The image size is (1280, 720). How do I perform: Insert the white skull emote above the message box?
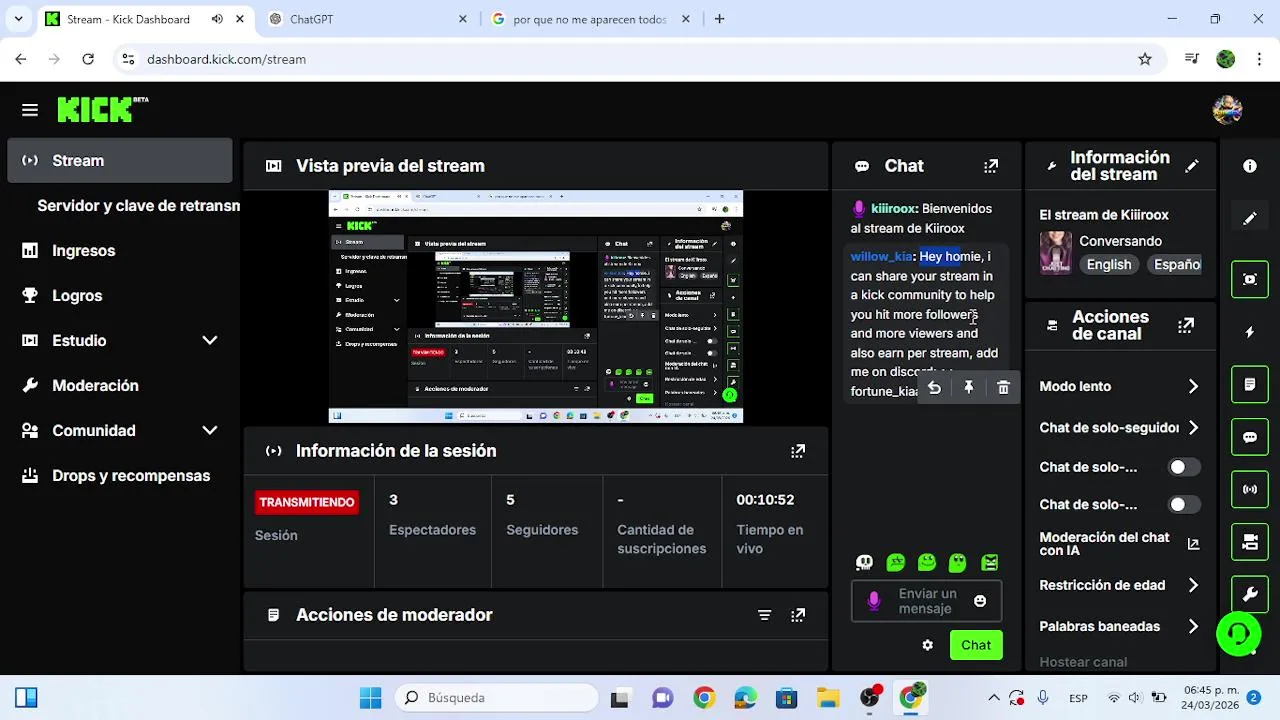865,563
